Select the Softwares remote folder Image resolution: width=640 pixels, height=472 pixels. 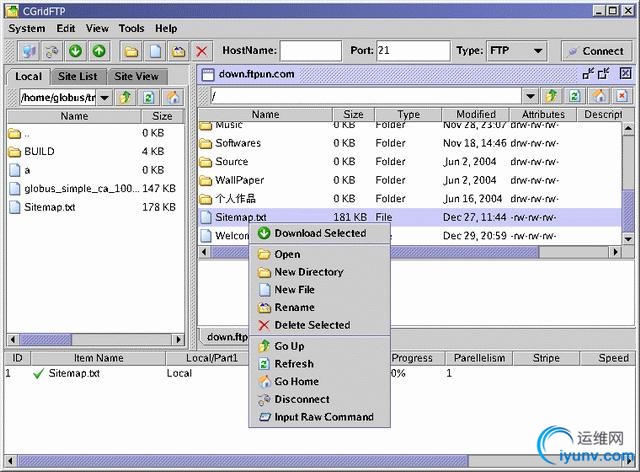click(410, 143)
